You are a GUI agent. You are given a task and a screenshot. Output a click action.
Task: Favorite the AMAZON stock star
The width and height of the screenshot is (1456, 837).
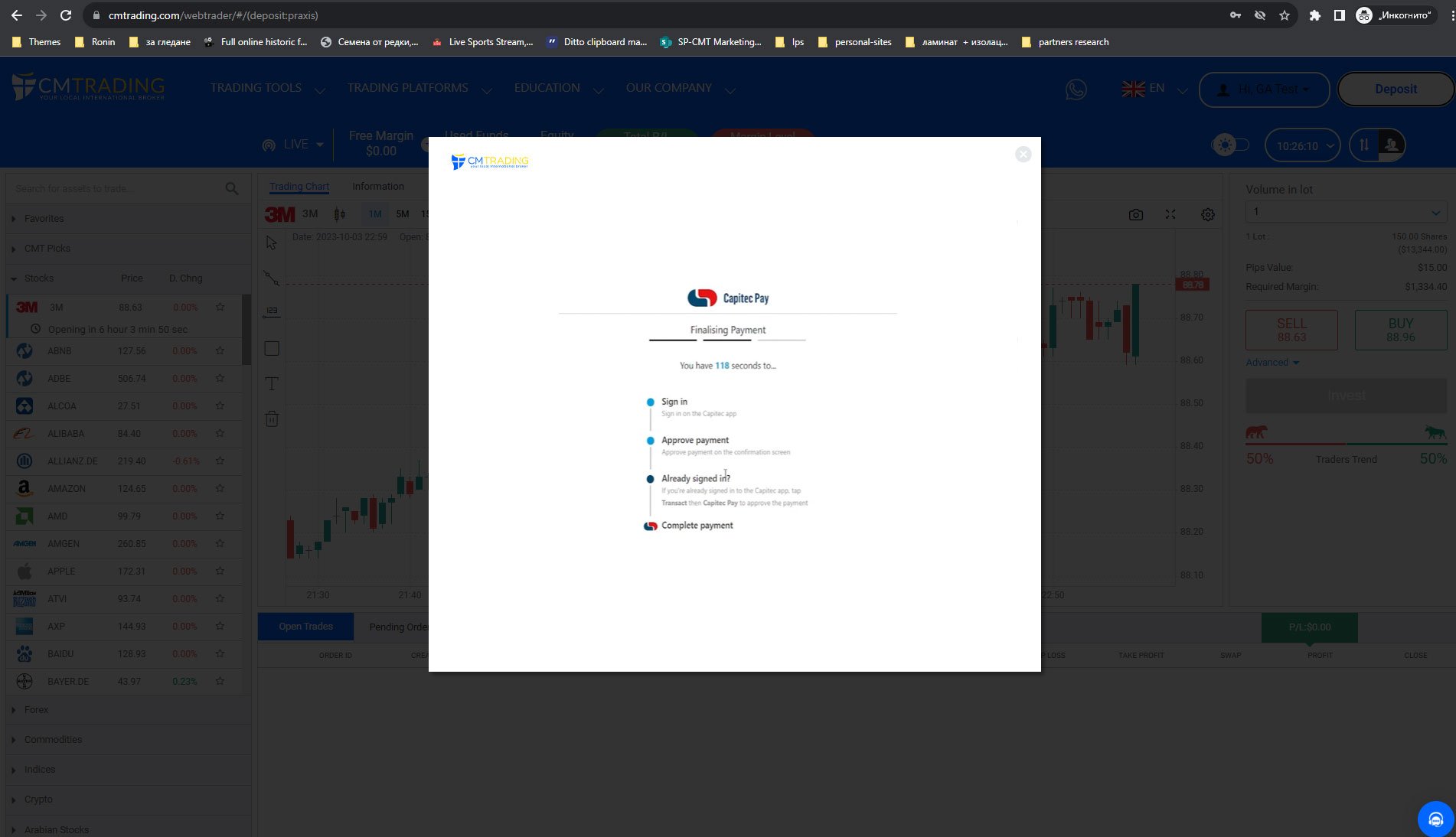(x=220, y=488)
